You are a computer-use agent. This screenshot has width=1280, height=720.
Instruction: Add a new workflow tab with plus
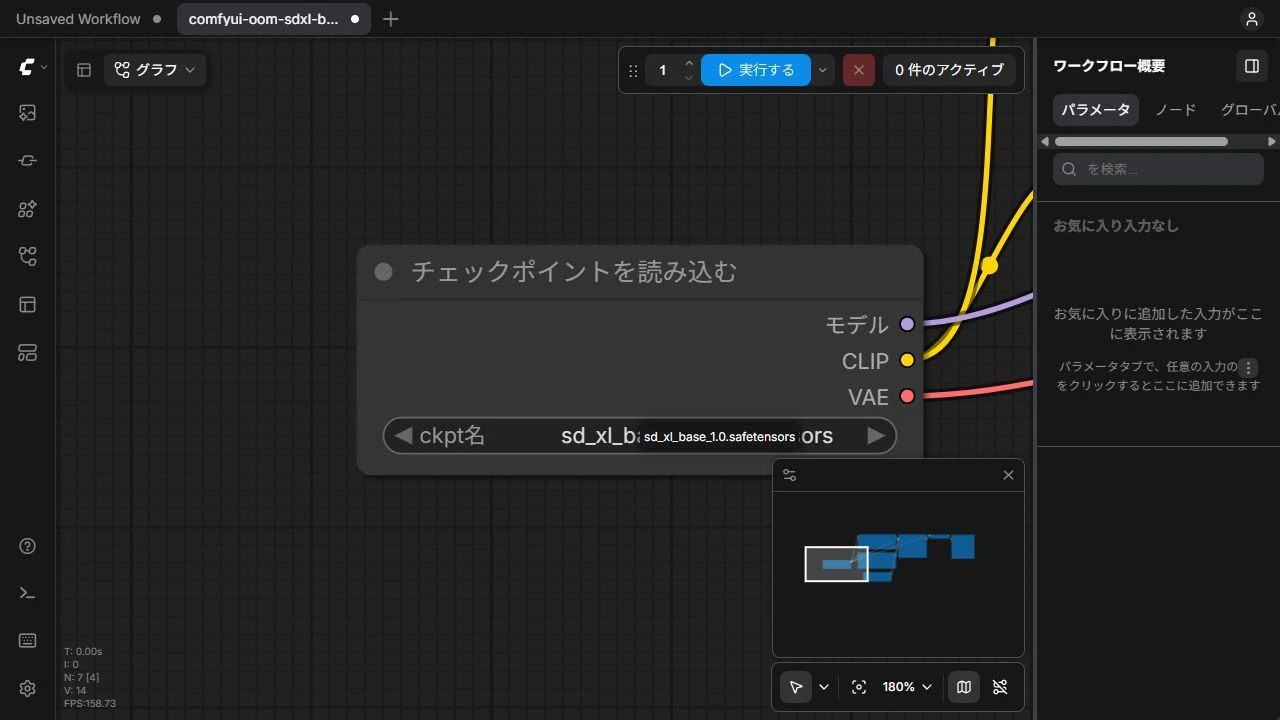[x=391, y=19]
